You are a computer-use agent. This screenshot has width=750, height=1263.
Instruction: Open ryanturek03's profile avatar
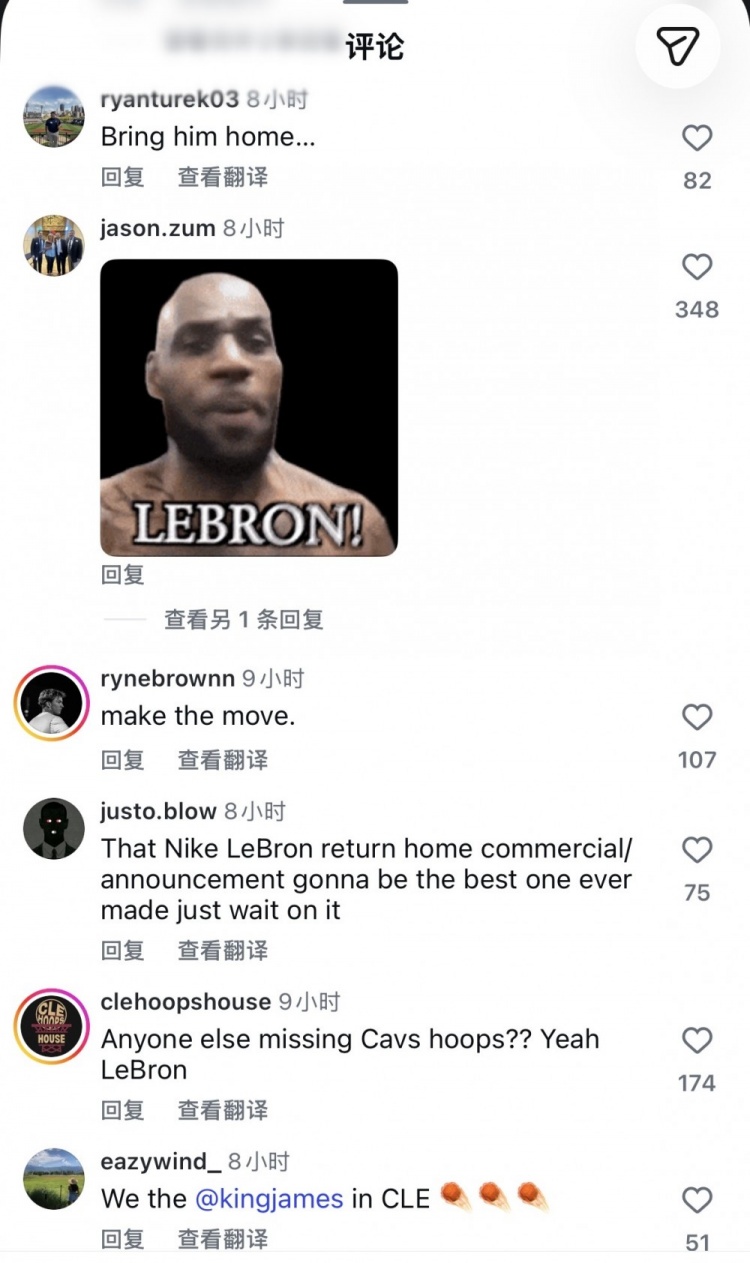[53, 117]
